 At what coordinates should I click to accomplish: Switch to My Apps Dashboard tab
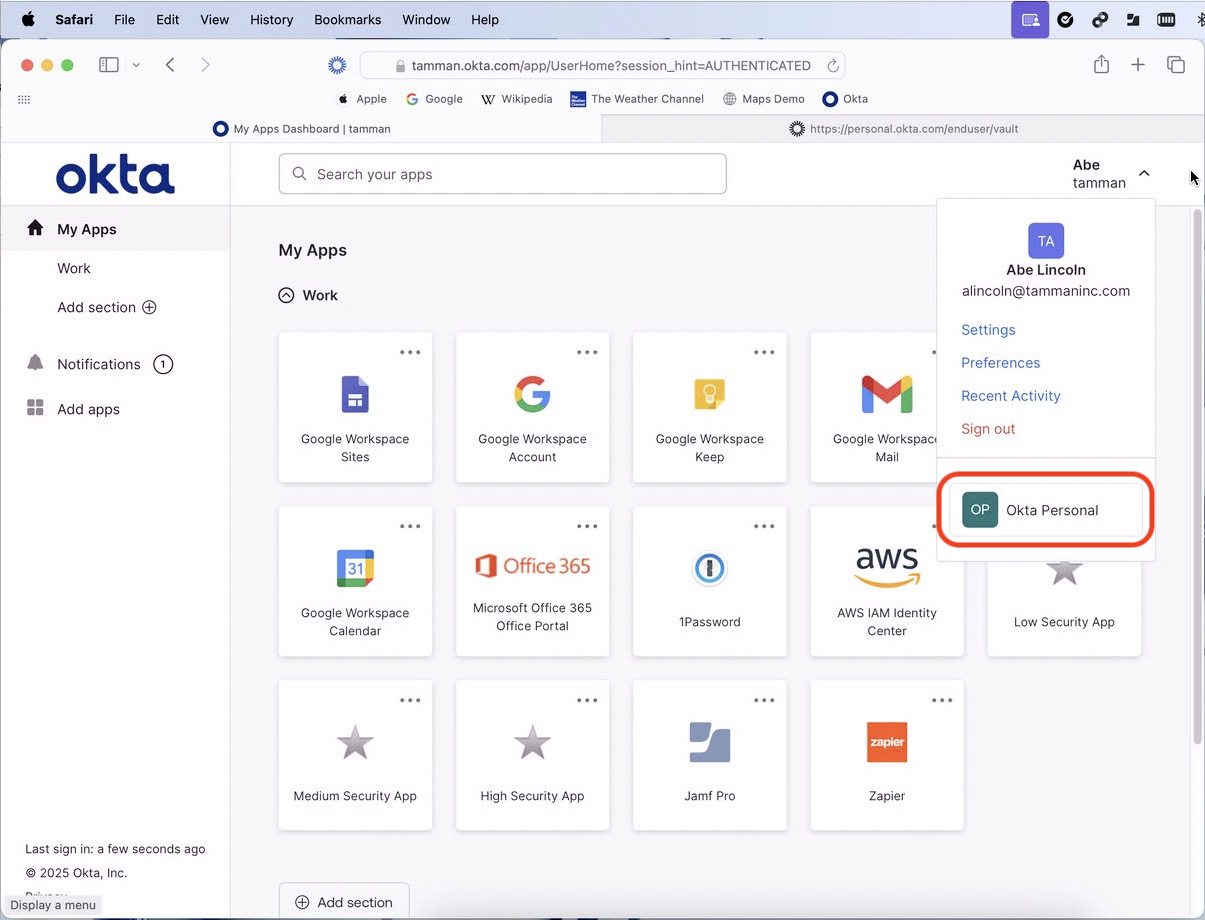coord(301,128)
